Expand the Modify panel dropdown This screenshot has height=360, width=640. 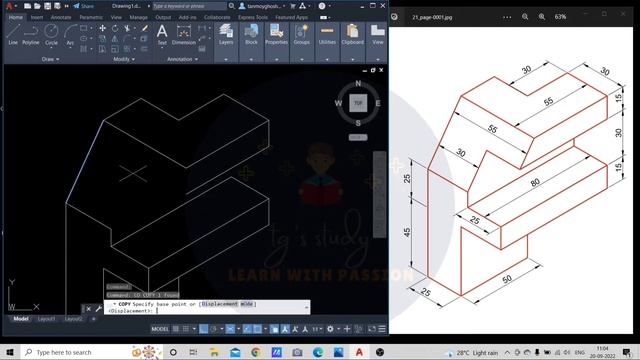click(124, 59)
